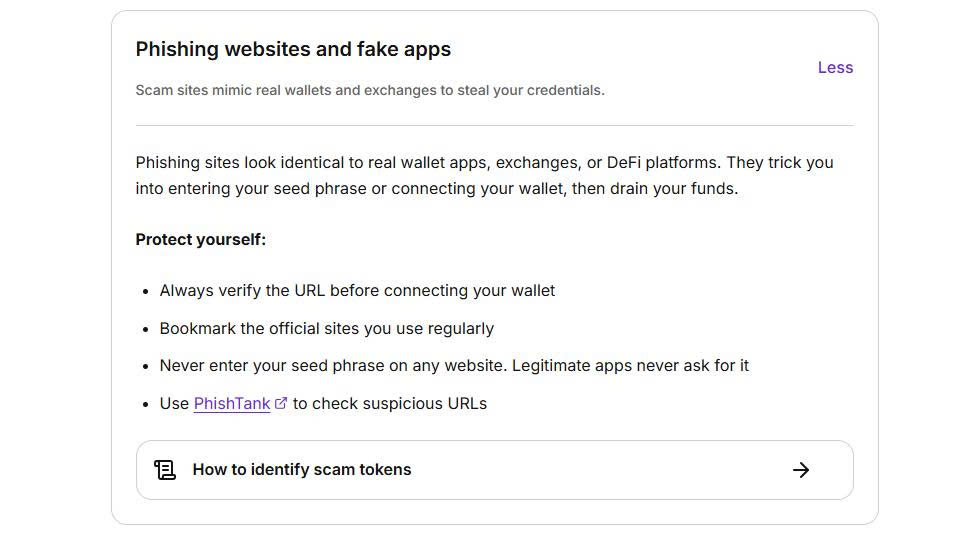The width and height of the screenshot is (956, 539).
Task: Click the scroll document icon in the card
Action: [165, 470]
